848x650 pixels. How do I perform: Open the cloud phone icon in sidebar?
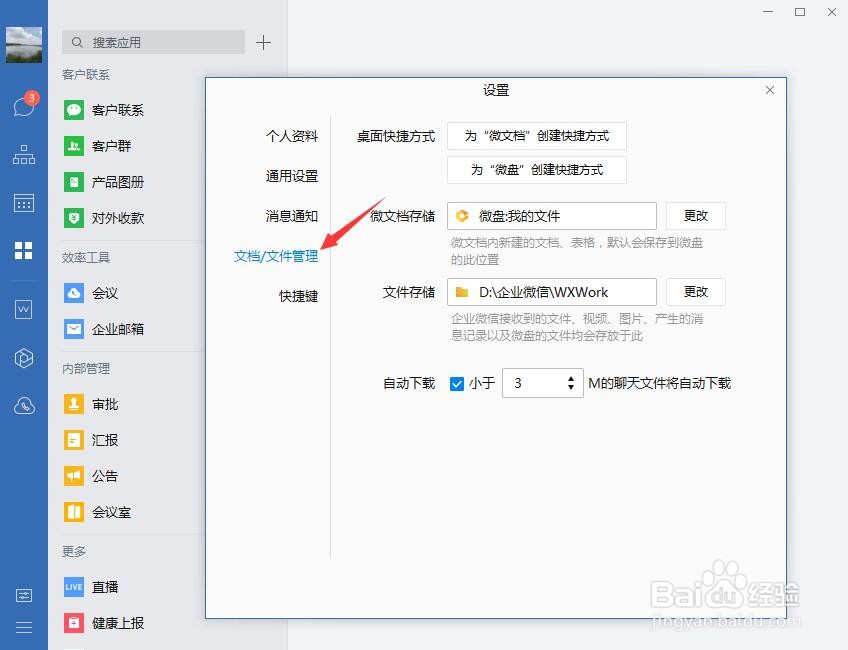pyautogui.click(x=24, y=406)
